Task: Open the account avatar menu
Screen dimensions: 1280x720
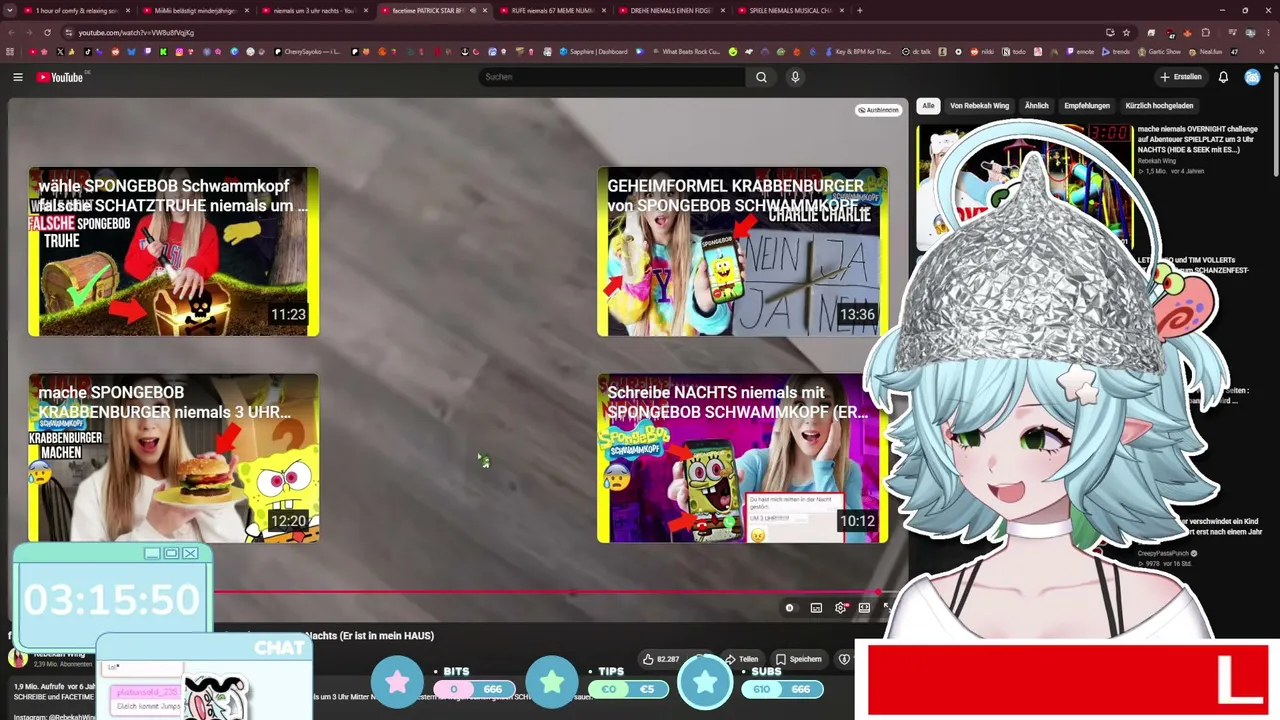Action: pos(1252,77)
